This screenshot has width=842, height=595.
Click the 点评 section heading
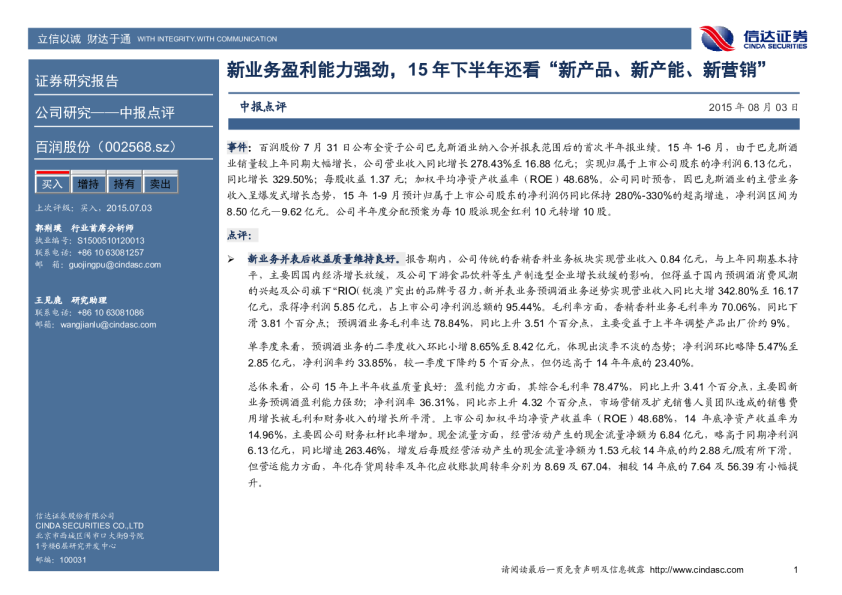pos(238,234)
